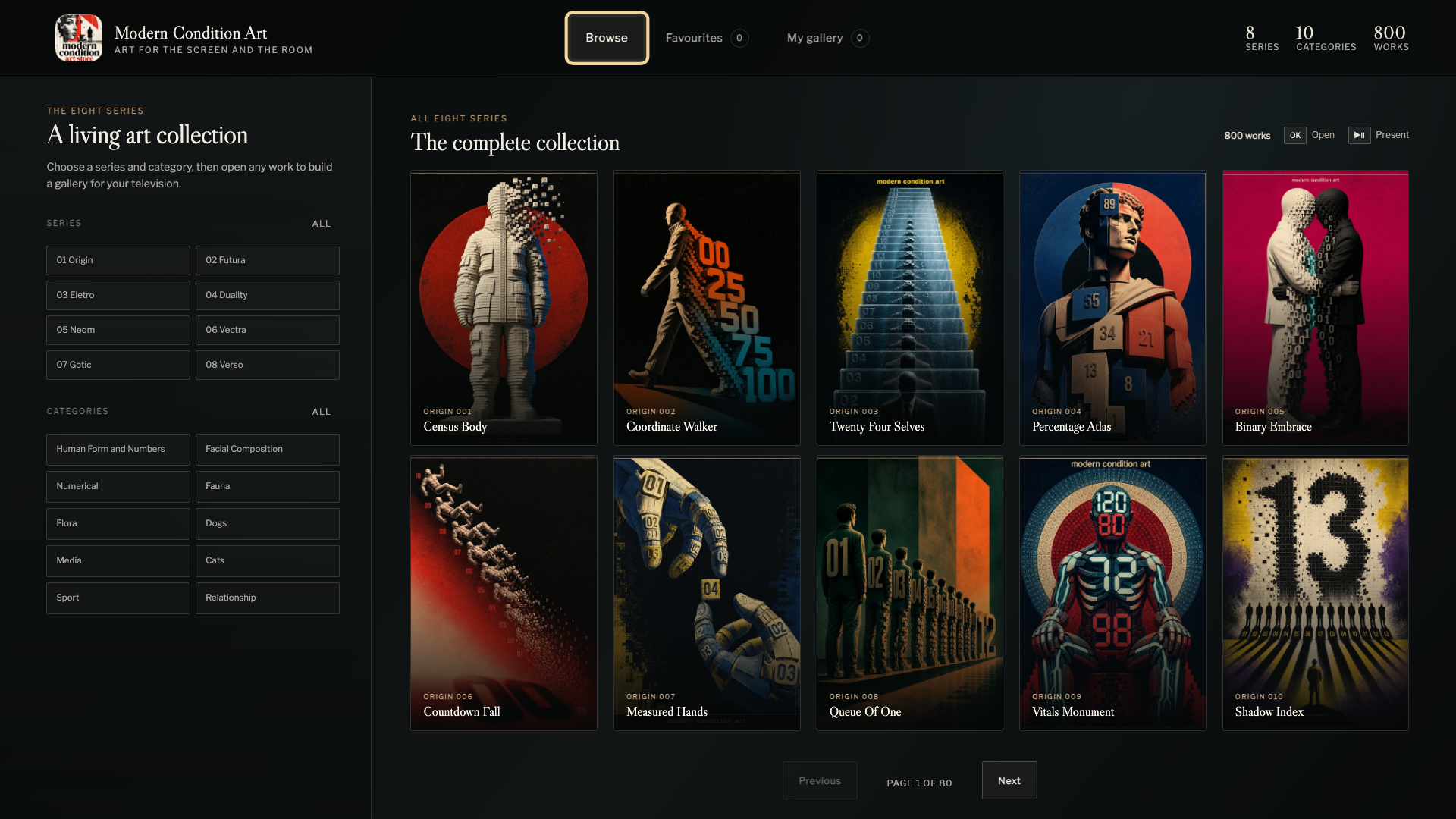The width and height of the screenshot is (1456, 819).
Task: Select the 06 Vectra series filter
Action: coord(268,330)
